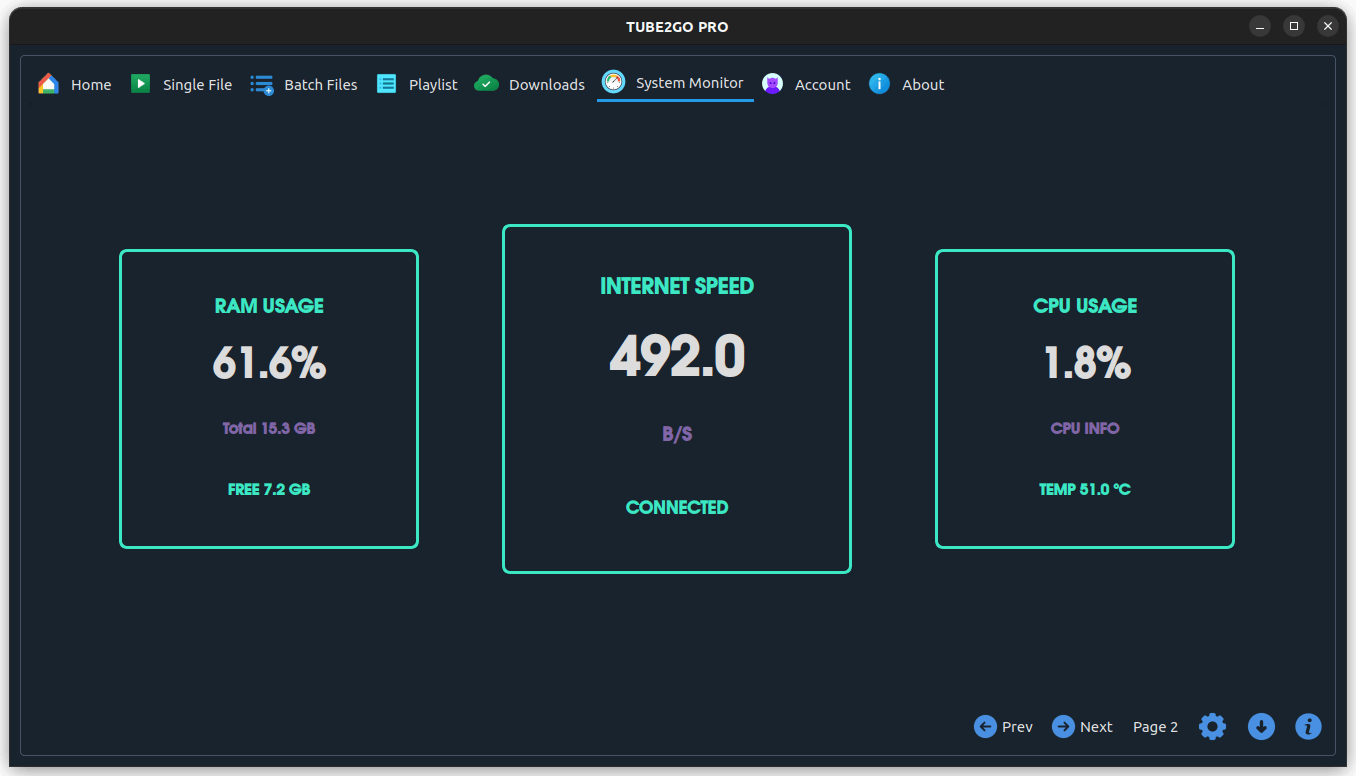Go to the Batch Files tab
Image resolution: width=1356 pixels, height=776 pixels.
[304, 84]
